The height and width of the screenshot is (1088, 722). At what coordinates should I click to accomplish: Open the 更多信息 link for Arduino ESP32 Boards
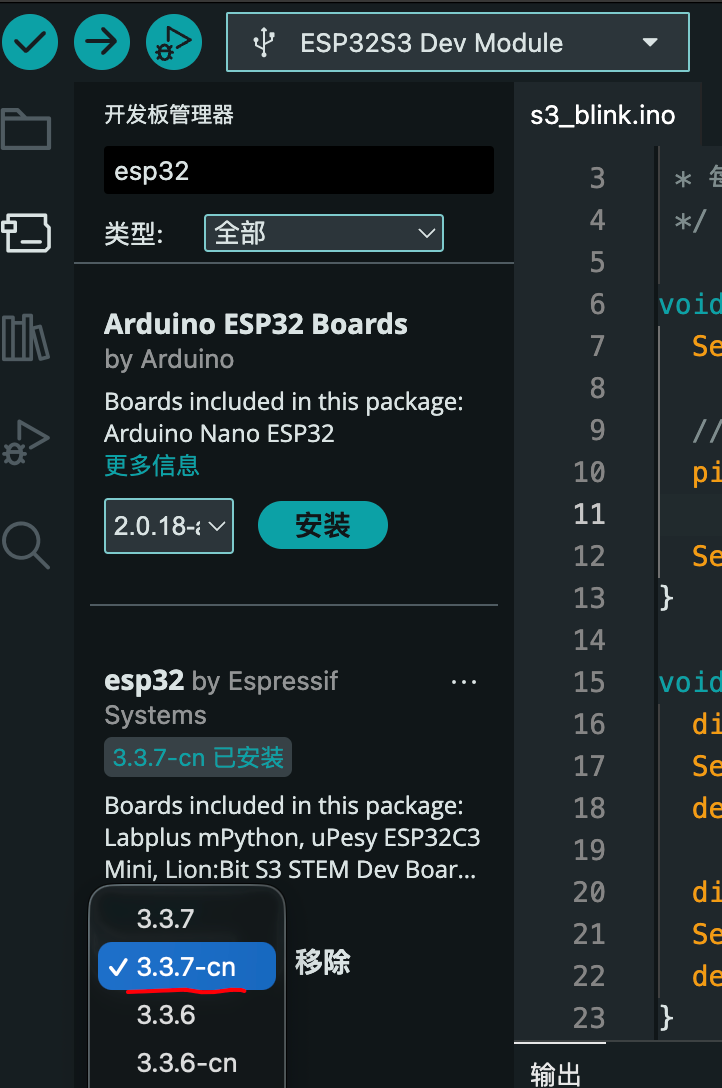pos(152,465)
